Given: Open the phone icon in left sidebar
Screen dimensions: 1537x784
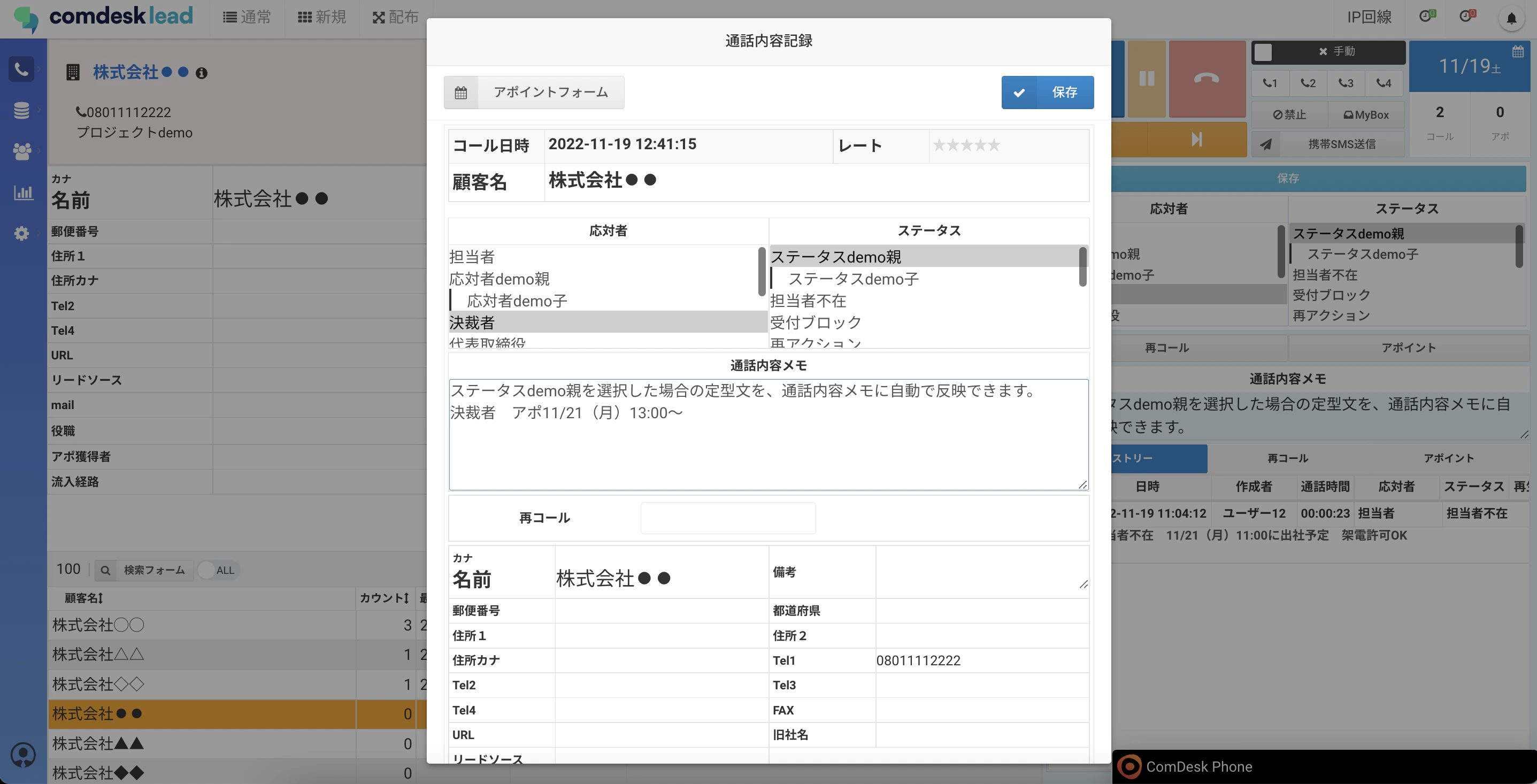Looking at the screenshot, I should coord(21,69).
